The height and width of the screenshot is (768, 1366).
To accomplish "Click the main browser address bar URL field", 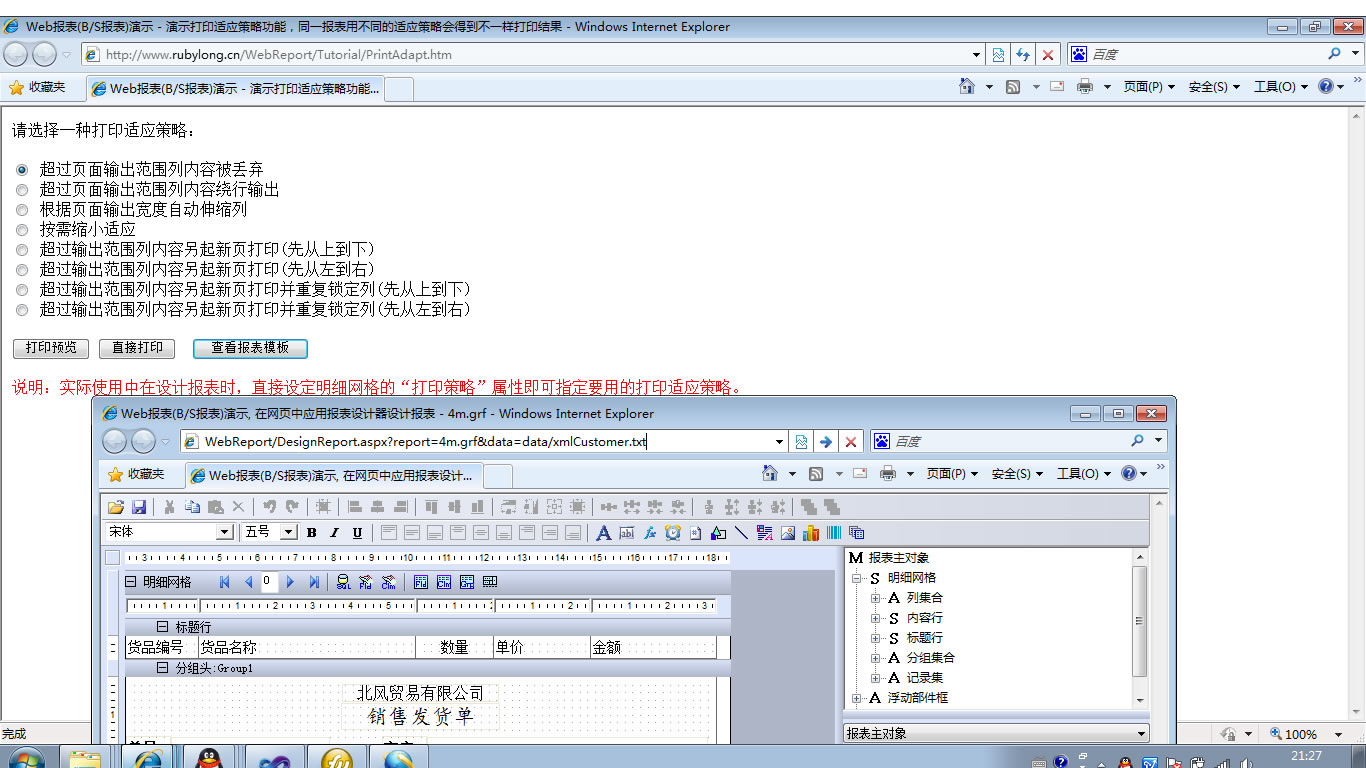I will tap(530, 55).
